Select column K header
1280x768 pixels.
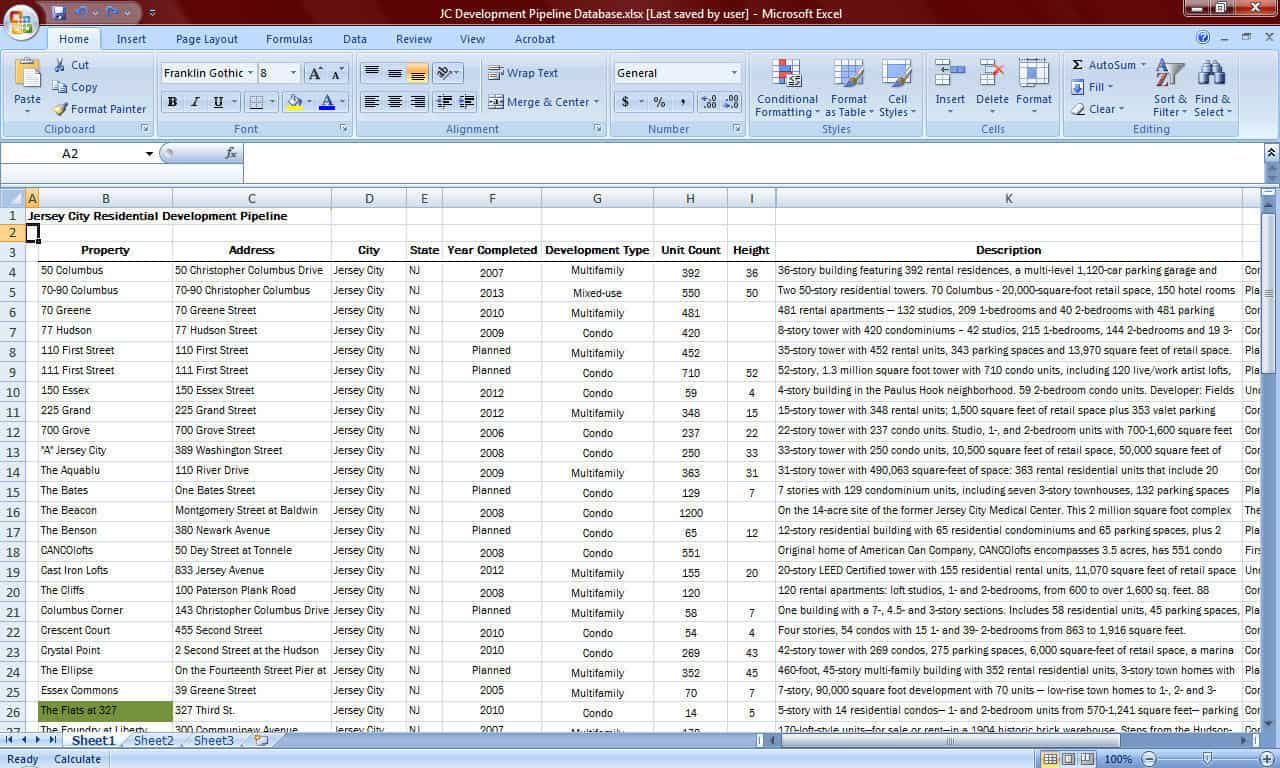[x=1008, y=199]
